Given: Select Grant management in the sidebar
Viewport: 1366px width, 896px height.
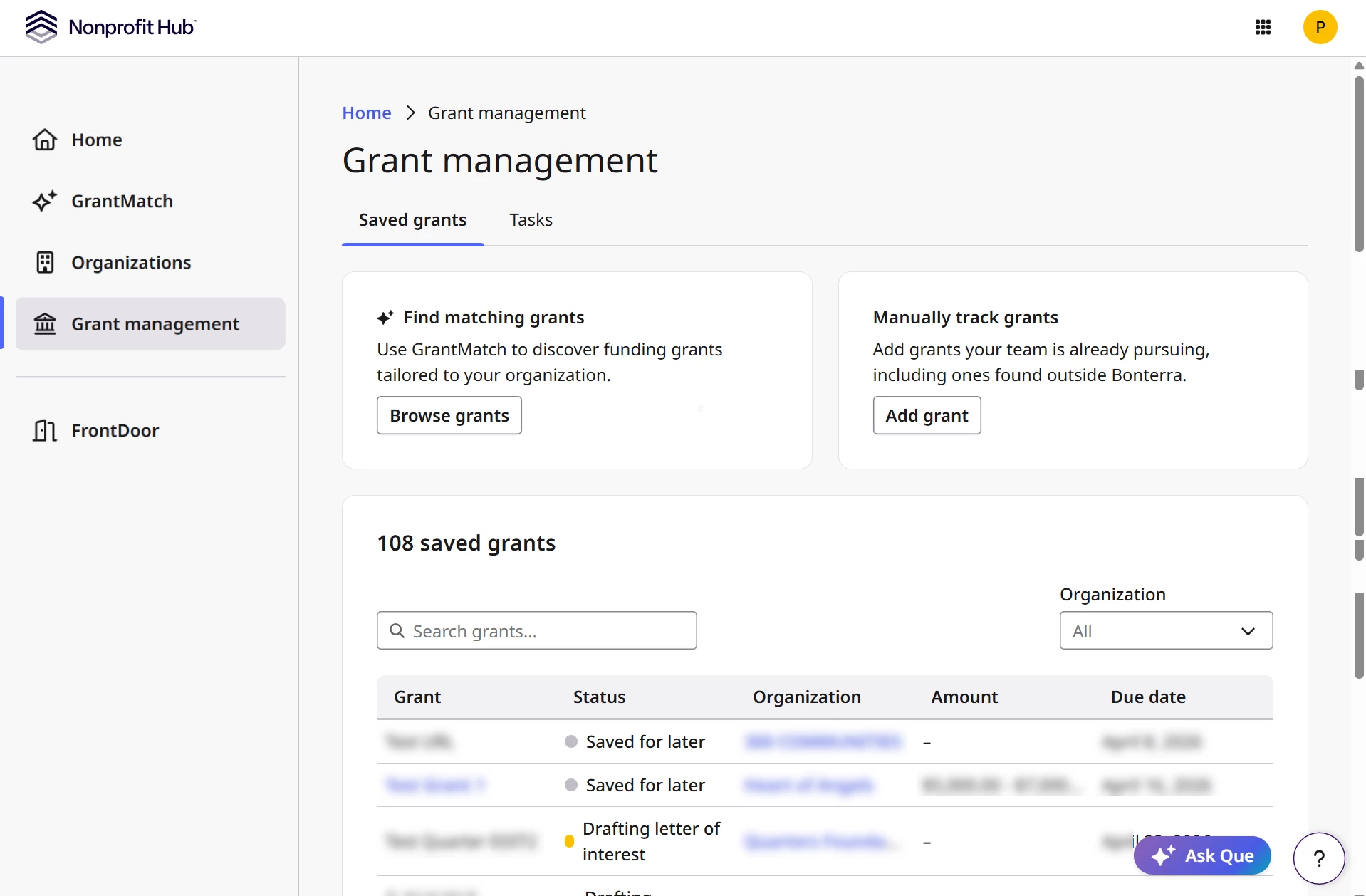Looking at the screenshot, I should (x=150, y=323).
